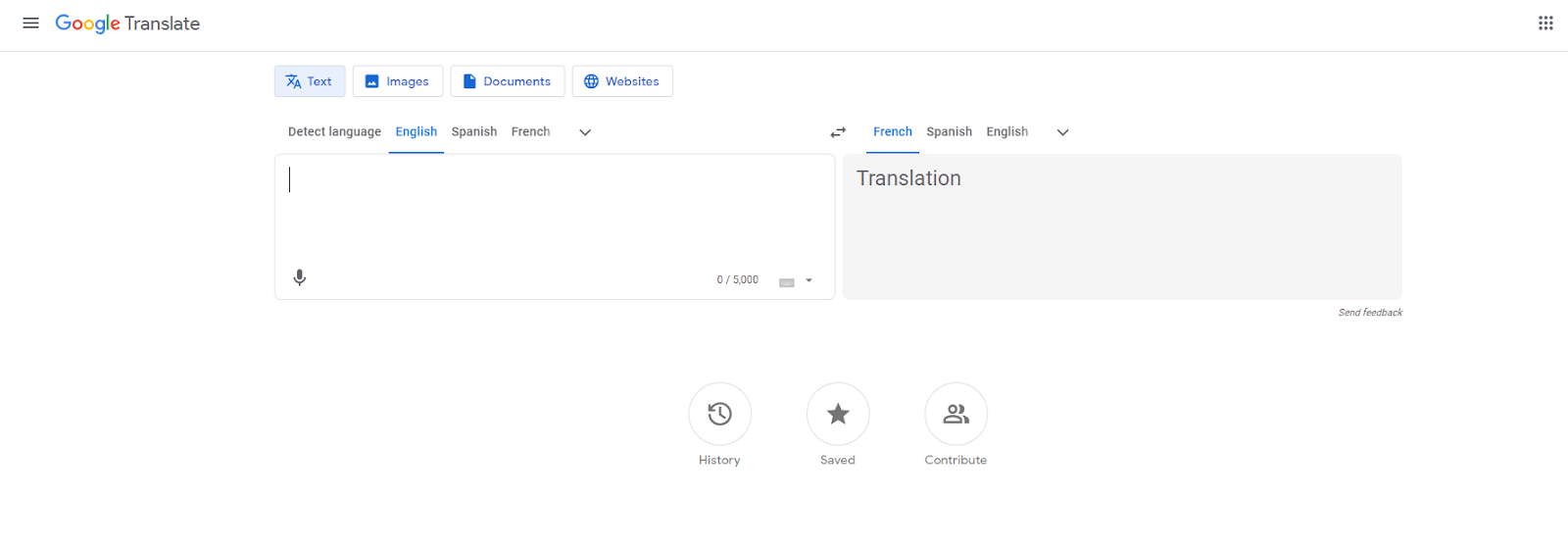Switch to Images translation mode
This screenshot has width=1568, height=548.
pos(398,81)
